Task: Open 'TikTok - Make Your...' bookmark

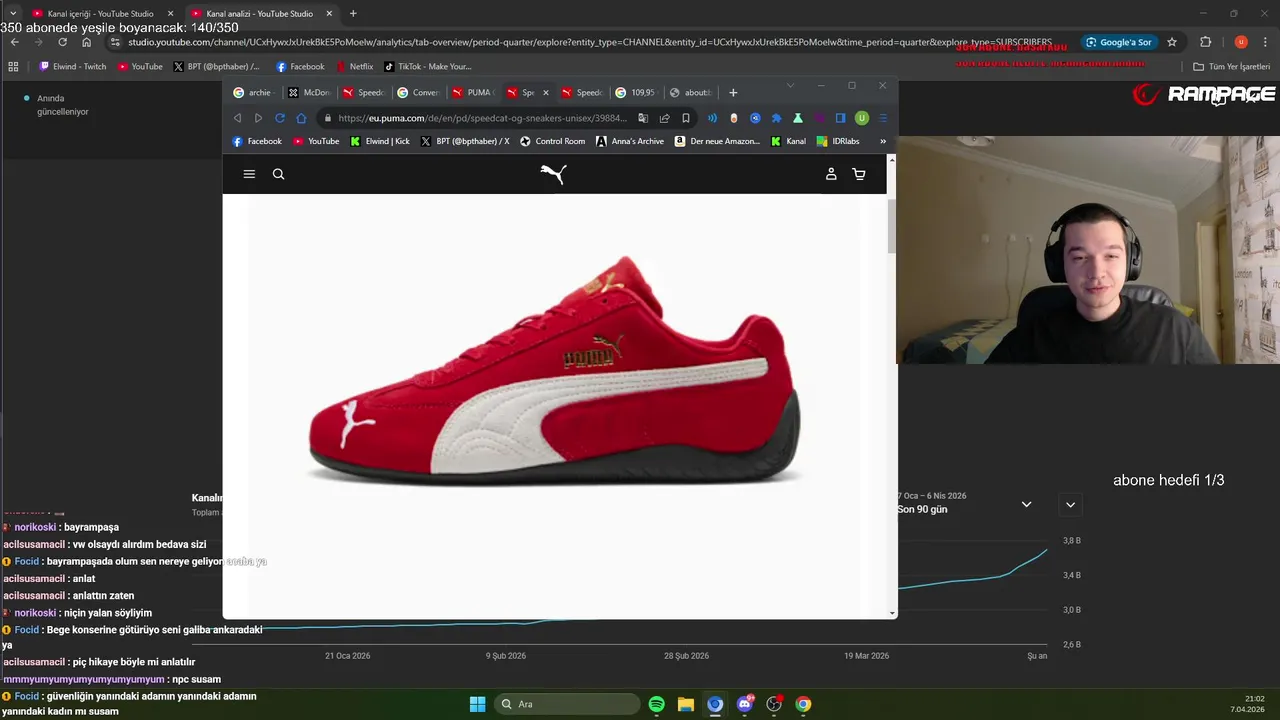Action: click(427, 66)
